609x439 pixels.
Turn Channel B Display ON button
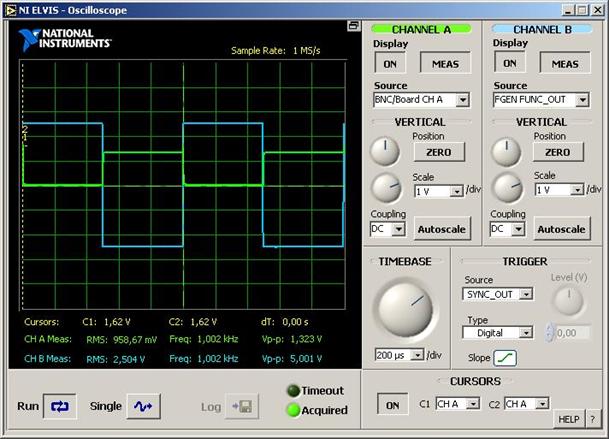coord(510,63)
